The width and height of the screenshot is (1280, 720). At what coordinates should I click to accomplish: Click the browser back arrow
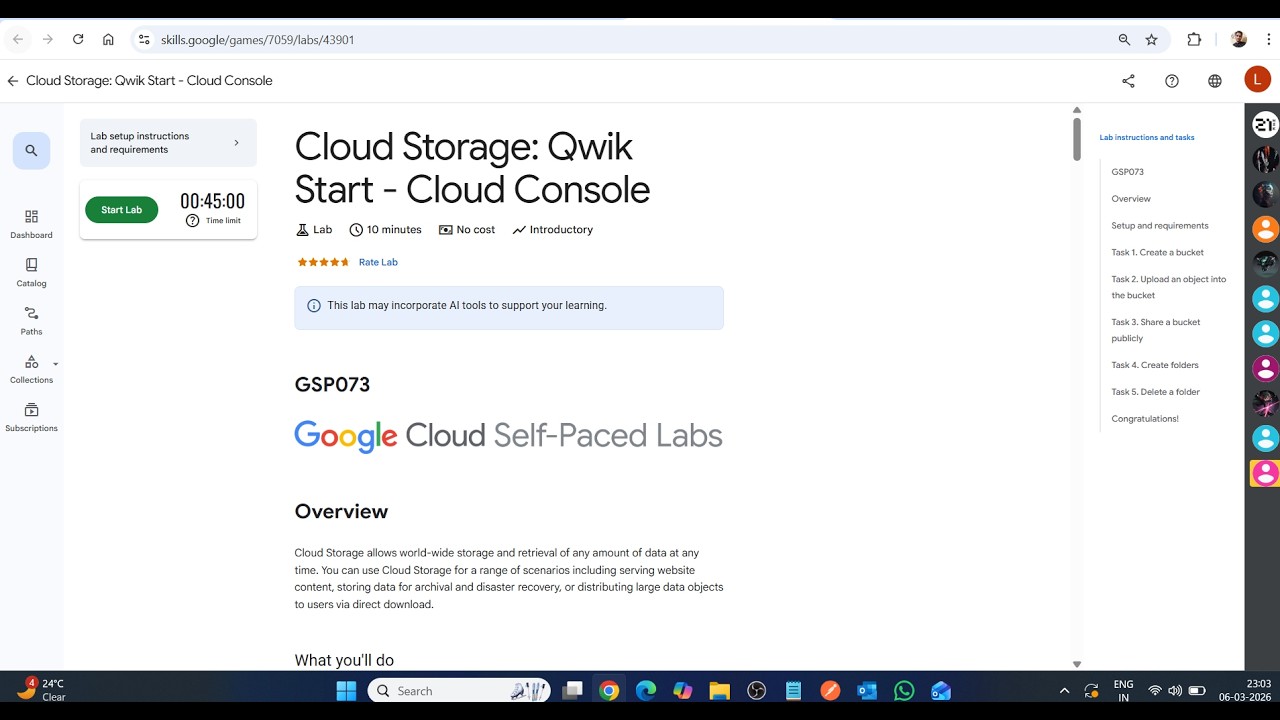click(x=18, y=40)
